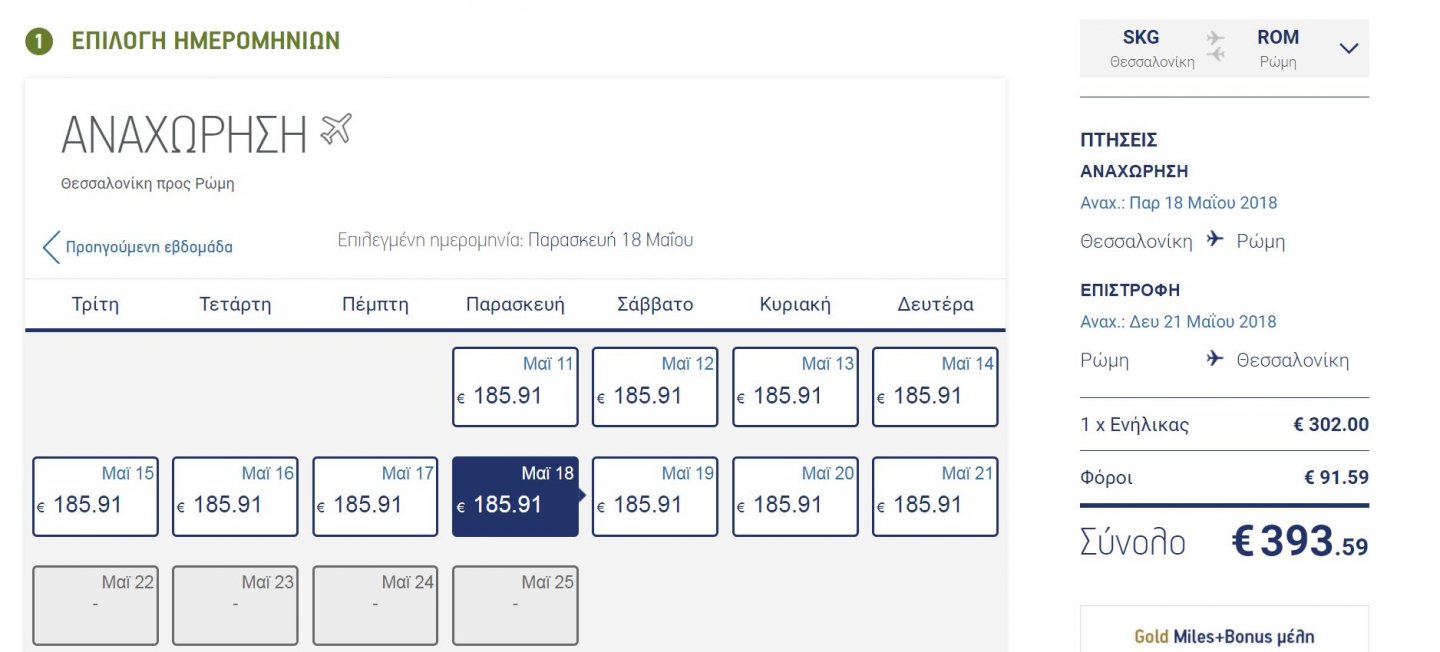Click the selected Μαϊ 18 date cell
This screenshot has width=1440, height=652.
click(x=515, y=497)
